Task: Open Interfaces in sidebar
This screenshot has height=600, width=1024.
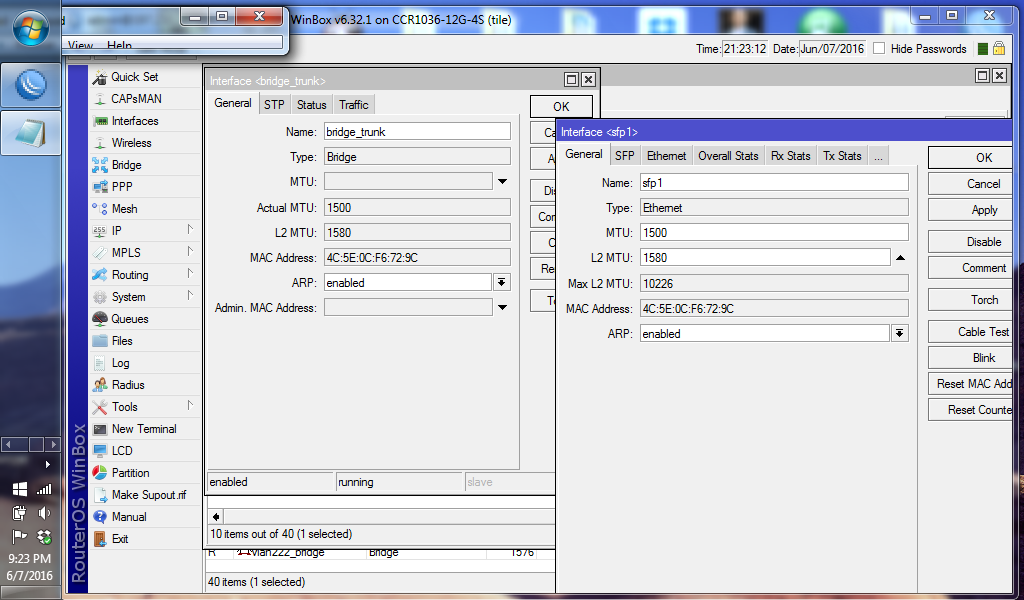Action: pyautogui.click(x=144, y=121)
